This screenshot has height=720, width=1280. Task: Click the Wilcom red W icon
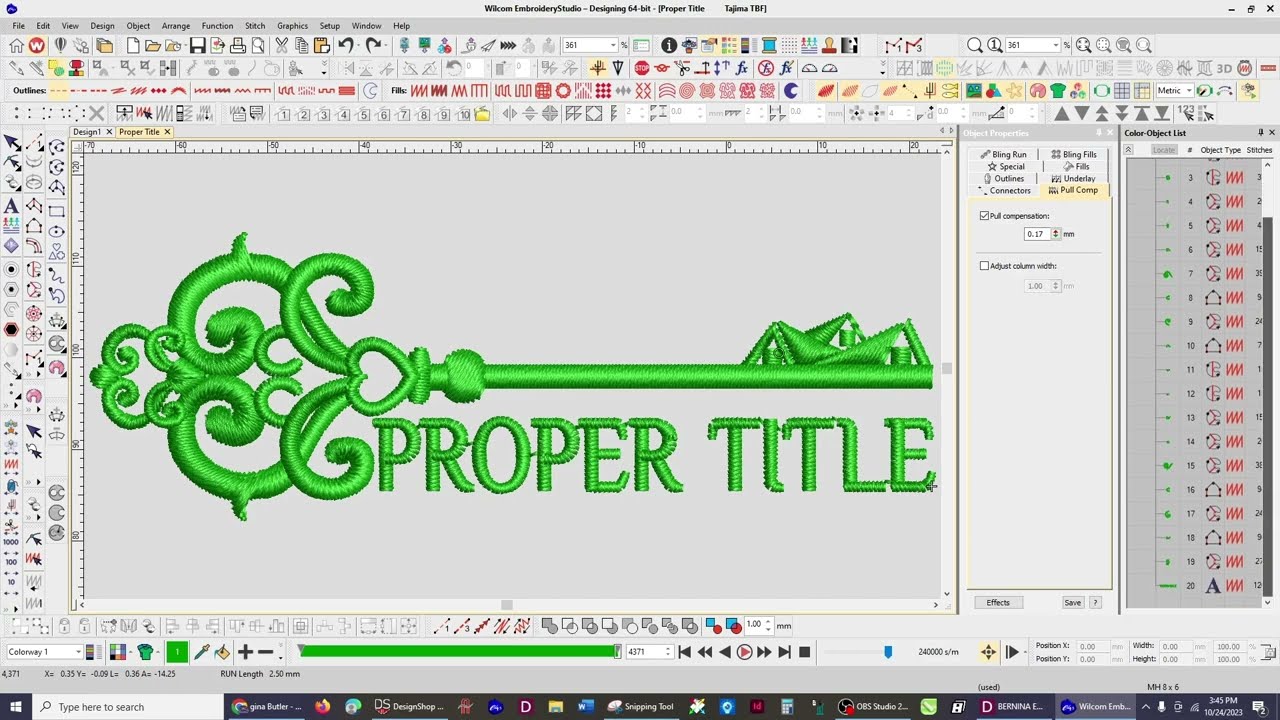37,45
